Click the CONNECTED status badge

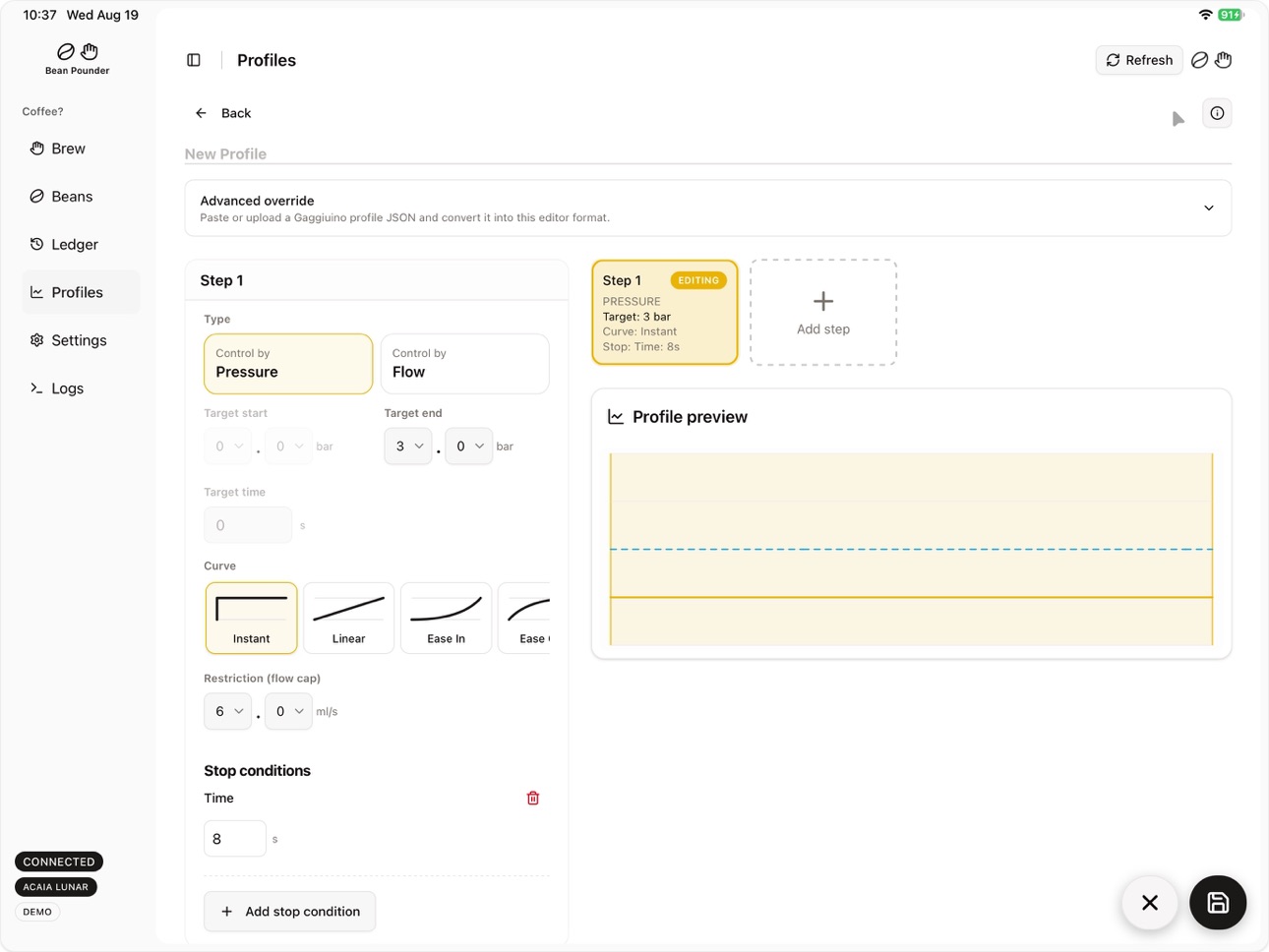[x=59, y=862]
